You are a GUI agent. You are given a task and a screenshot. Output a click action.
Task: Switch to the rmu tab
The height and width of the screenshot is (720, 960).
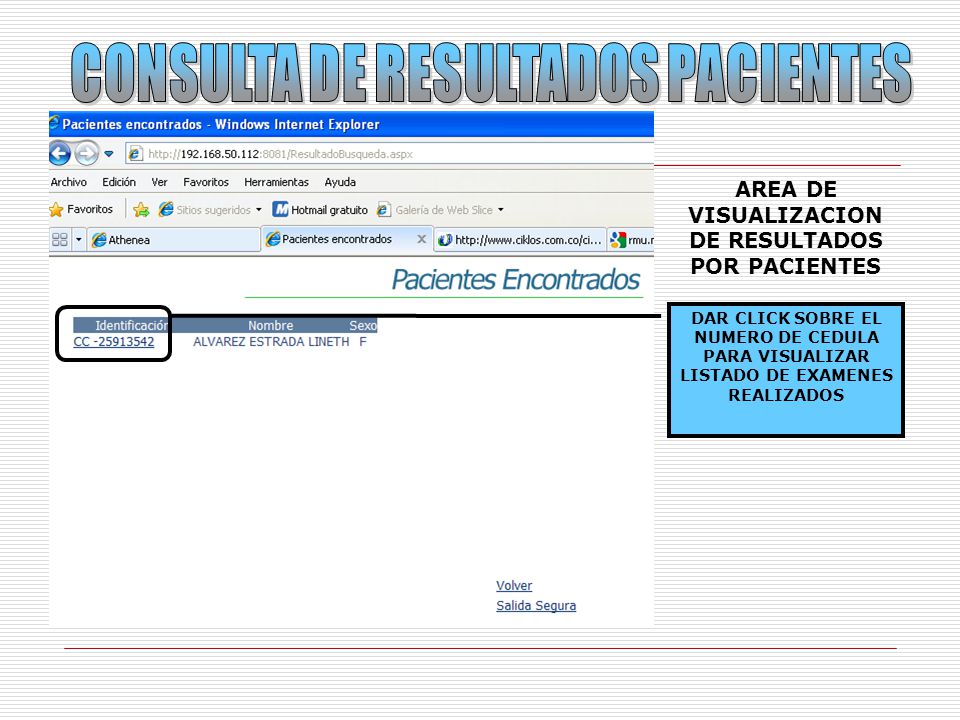[631, 239]
